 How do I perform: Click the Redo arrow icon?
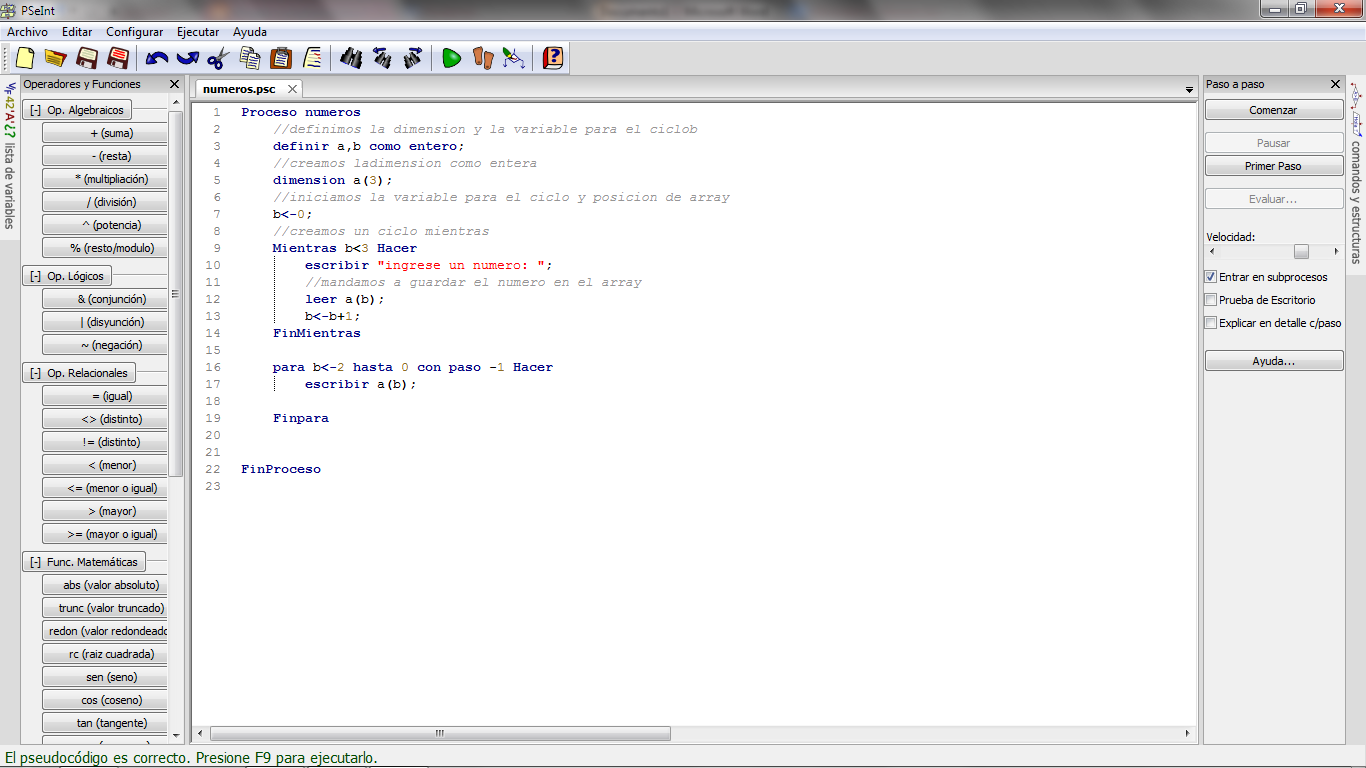186,58
